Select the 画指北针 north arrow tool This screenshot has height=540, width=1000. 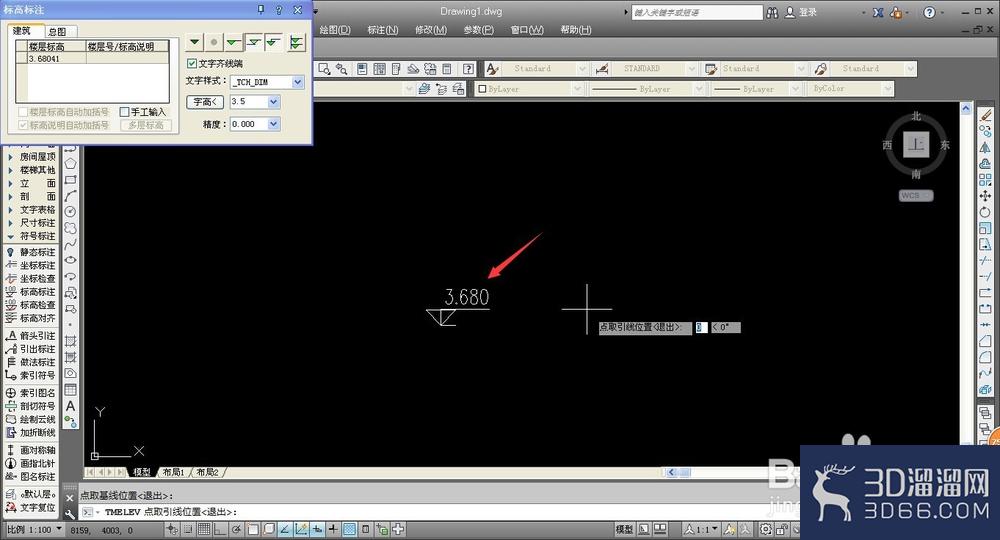click(x=31, y=463)
